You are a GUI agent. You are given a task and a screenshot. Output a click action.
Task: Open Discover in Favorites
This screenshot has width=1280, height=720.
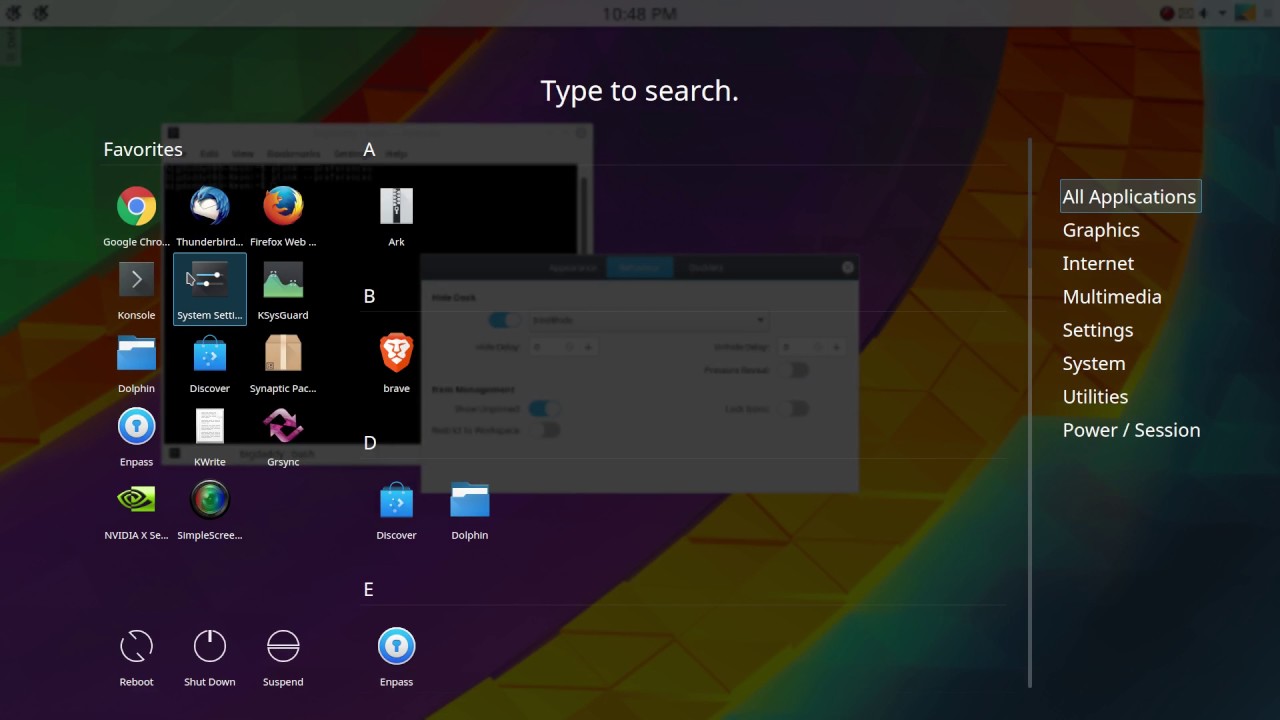209,362
